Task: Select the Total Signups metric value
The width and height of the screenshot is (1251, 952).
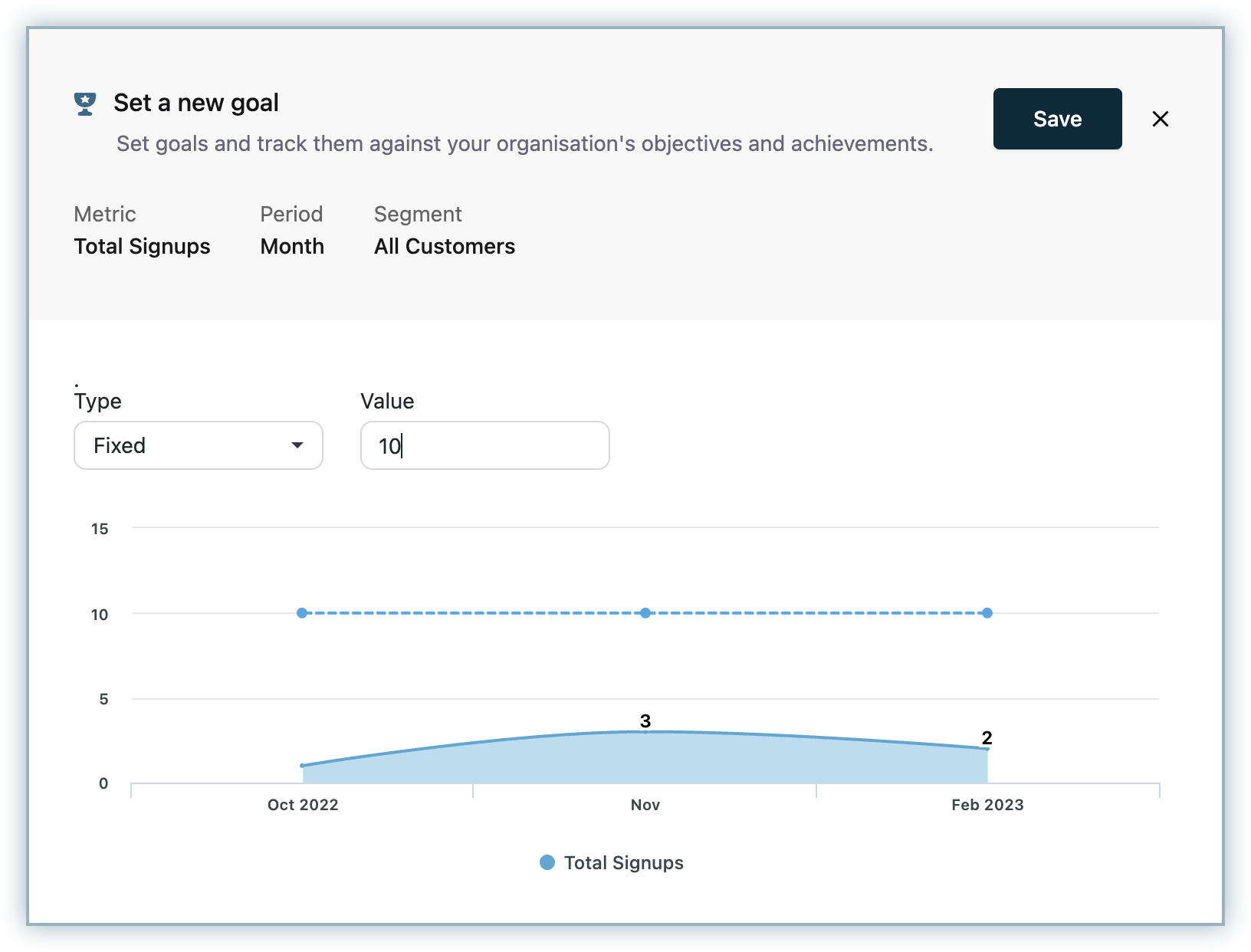Action: [142, 246]
